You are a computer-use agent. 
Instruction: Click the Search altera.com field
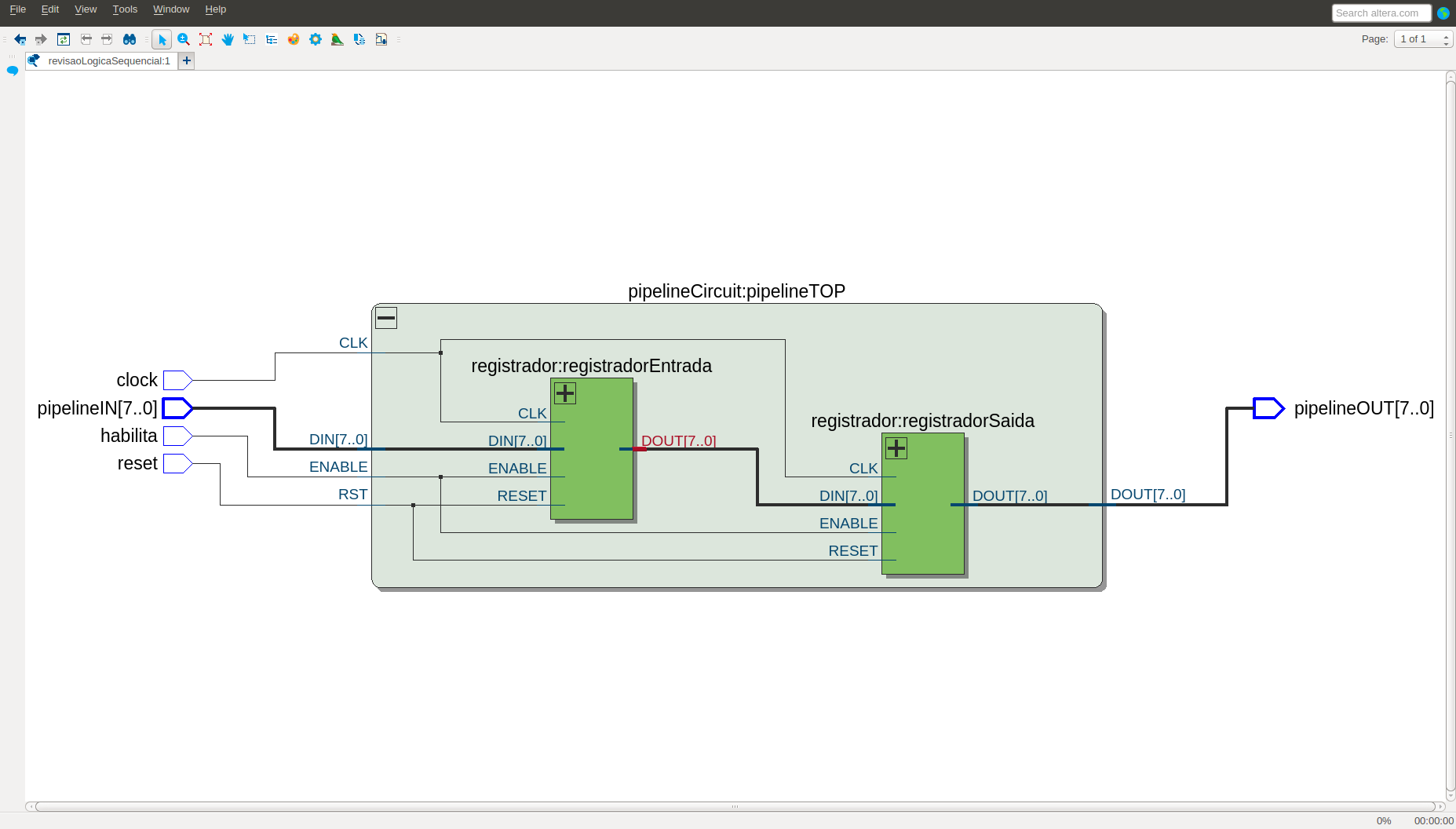coord(1381,13)
